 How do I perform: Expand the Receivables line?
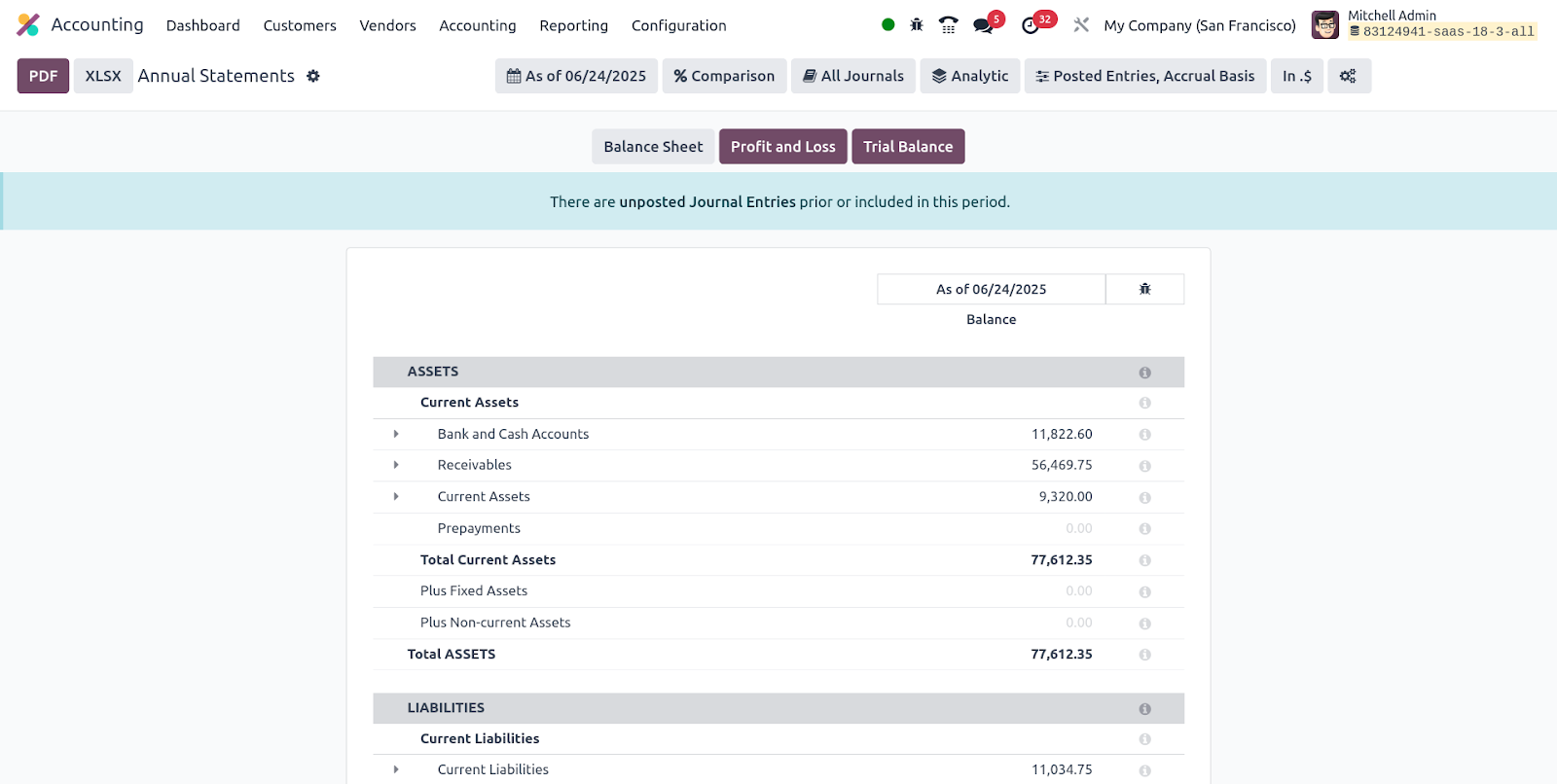(x=396, y=465)
